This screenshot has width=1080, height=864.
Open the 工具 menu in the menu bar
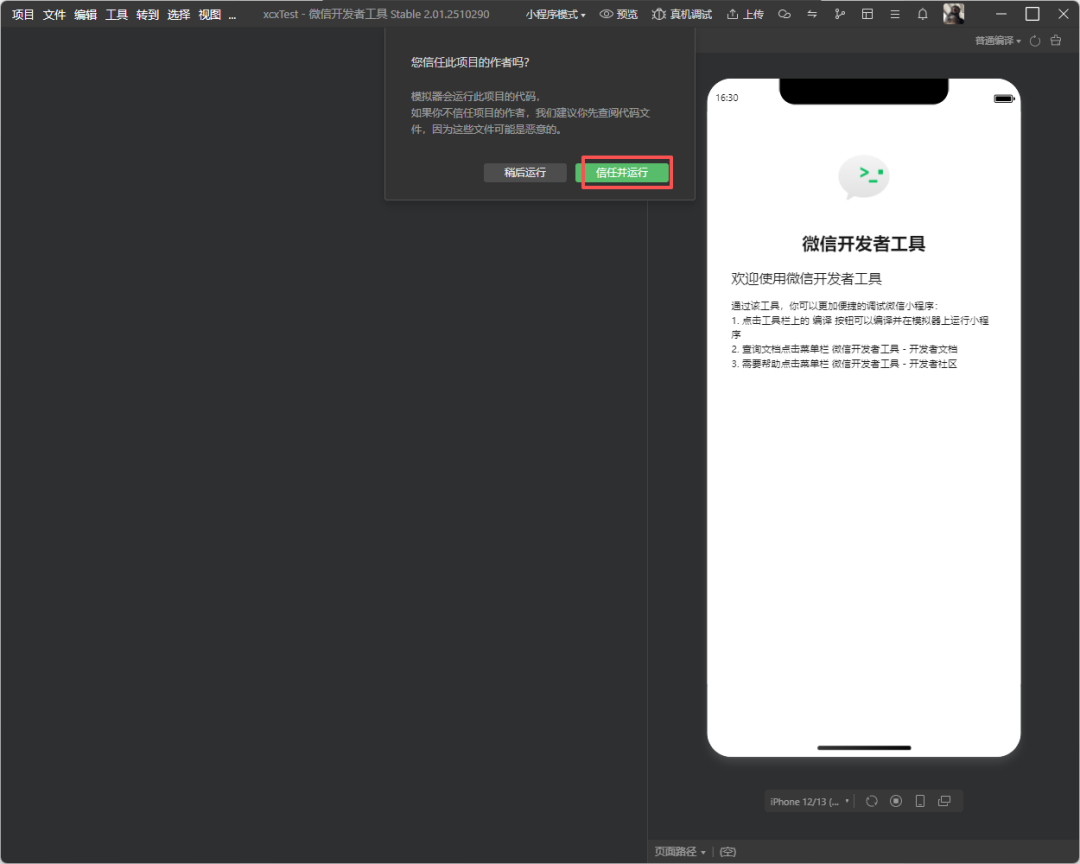[x=115, y=14]
